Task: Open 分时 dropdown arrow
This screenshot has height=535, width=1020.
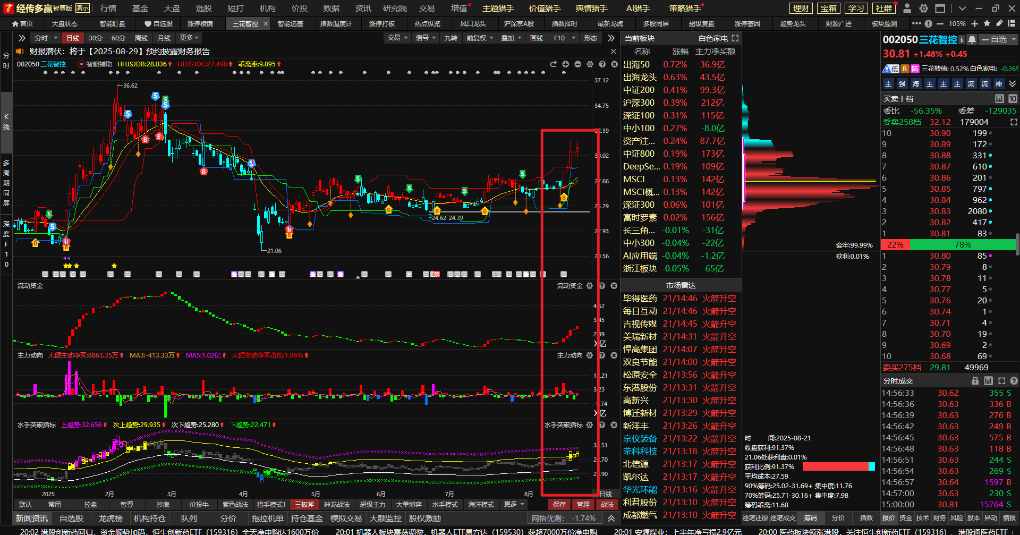Action: coord(55,38)
